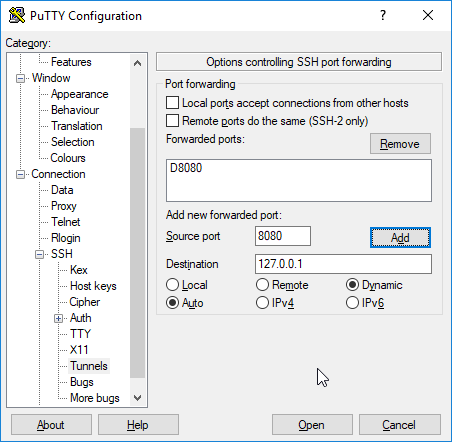Click the PuTTY icon in title bar
452x442 pixels.
(17, 15)
